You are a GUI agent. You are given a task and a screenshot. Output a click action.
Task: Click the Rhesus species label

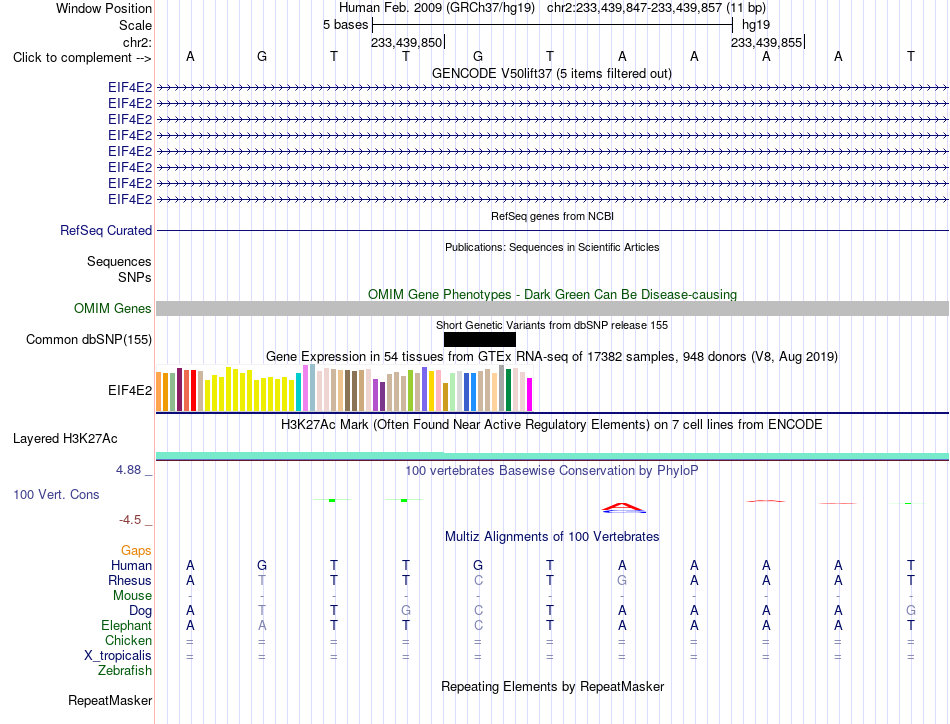[130, 580]
